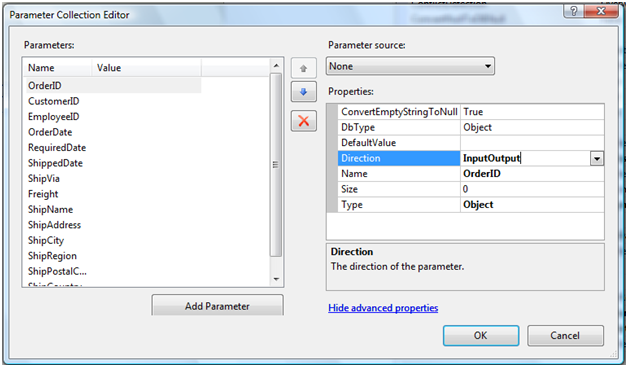Image resolution: width=628 pixels, height=367 pixels.
Task: Close the Parameter Collection Editor window
Action: click(x=601, y=11)
